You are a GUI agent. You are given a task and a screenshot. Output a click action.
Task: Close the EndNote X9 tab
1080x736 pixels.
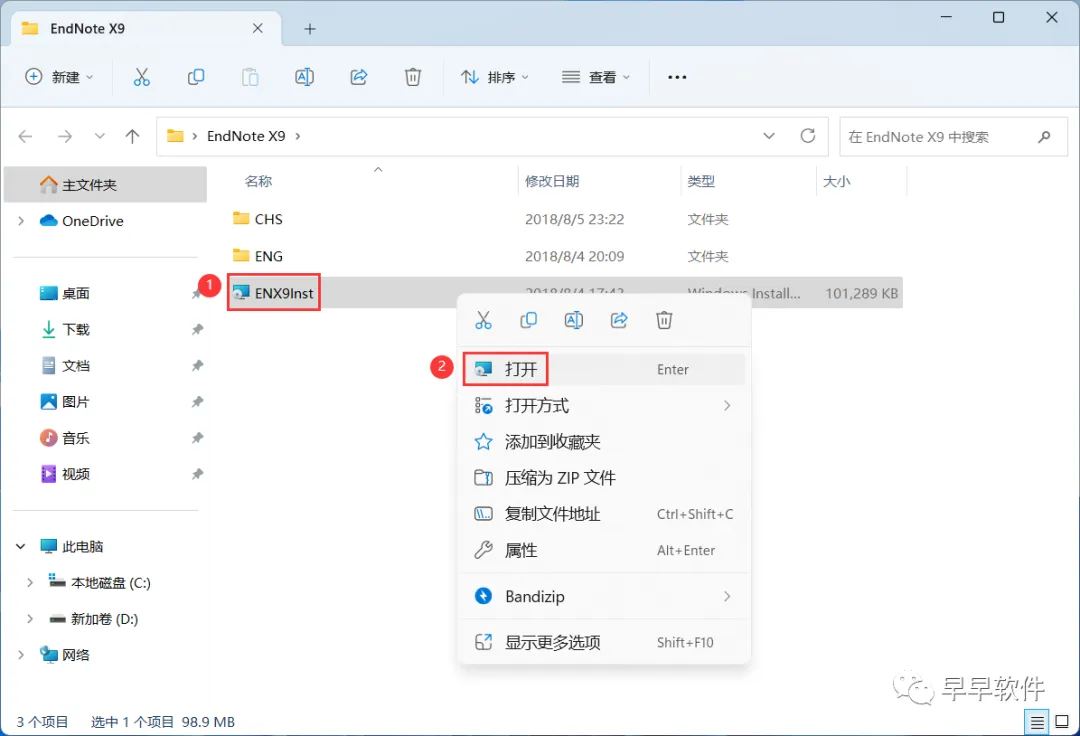pyautogui.click(x=258, y=28)
